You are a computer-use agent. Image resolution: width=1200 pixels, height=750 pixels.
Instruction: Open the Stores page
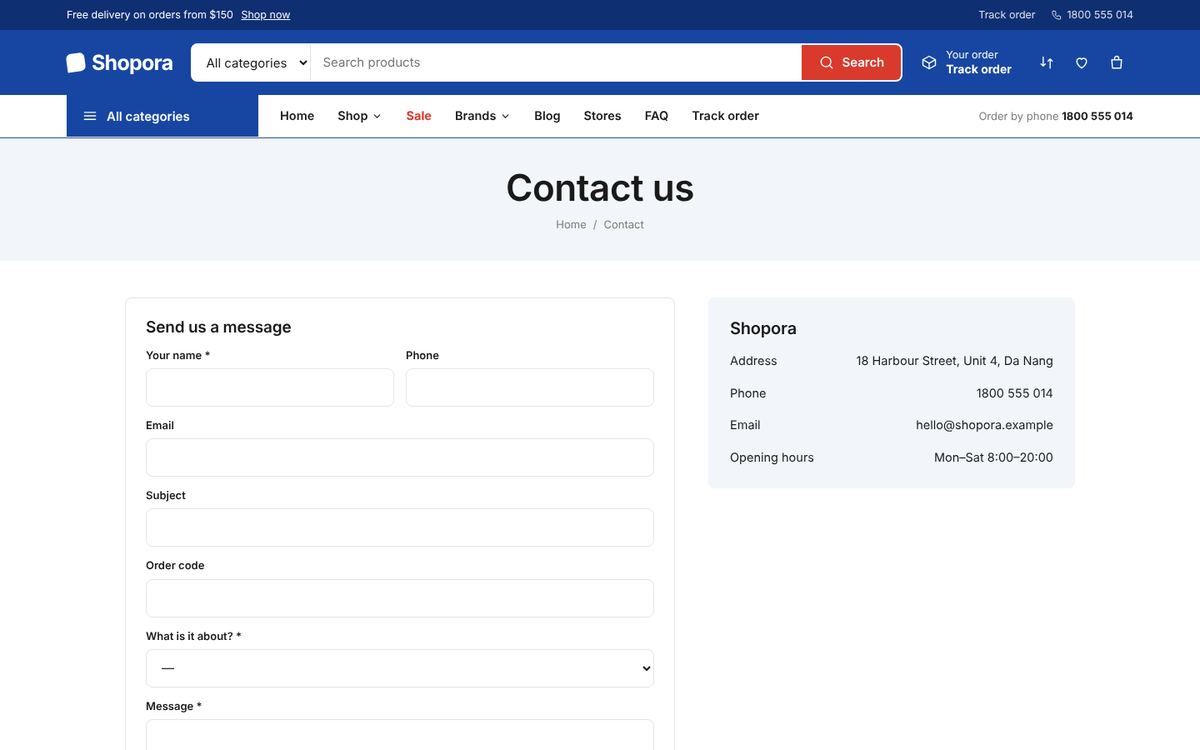[602, 116]
